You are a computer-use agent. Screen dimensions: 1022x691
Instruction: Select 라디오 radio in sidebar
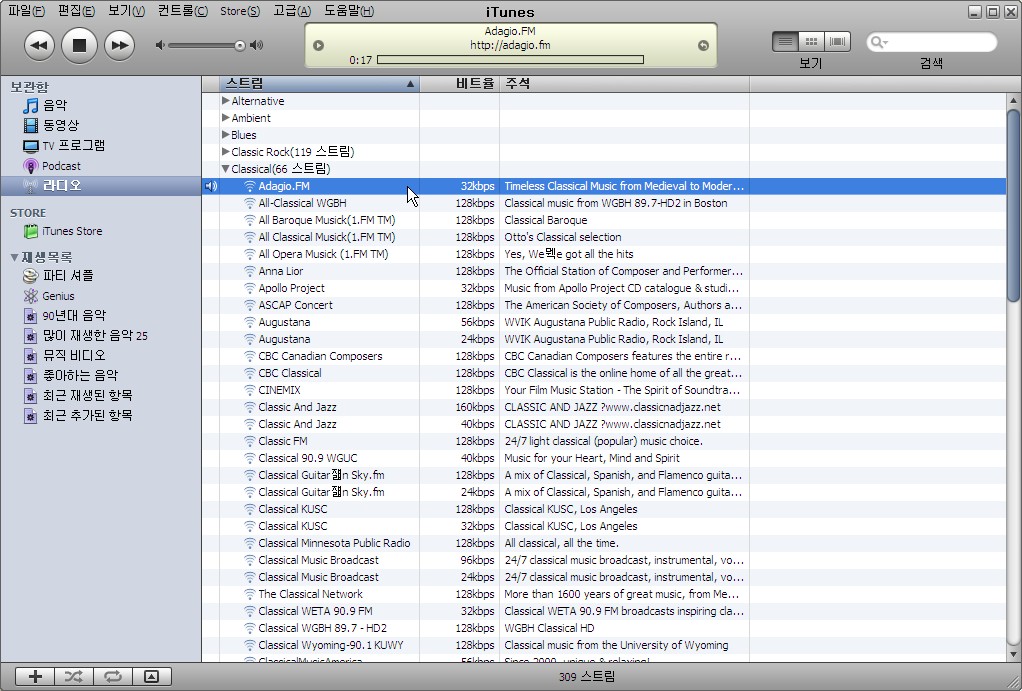(x=101, y=186)
